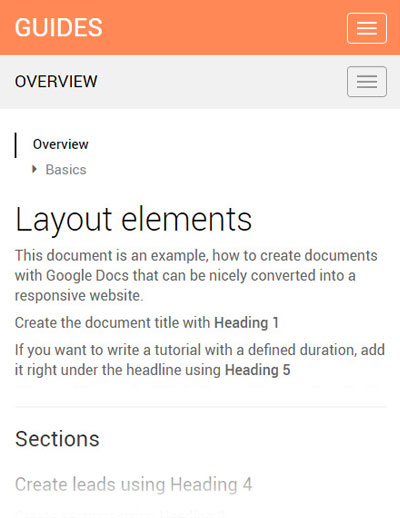
Task: Click the 'This document is an example' paragraph
Action: pos(196,275)
